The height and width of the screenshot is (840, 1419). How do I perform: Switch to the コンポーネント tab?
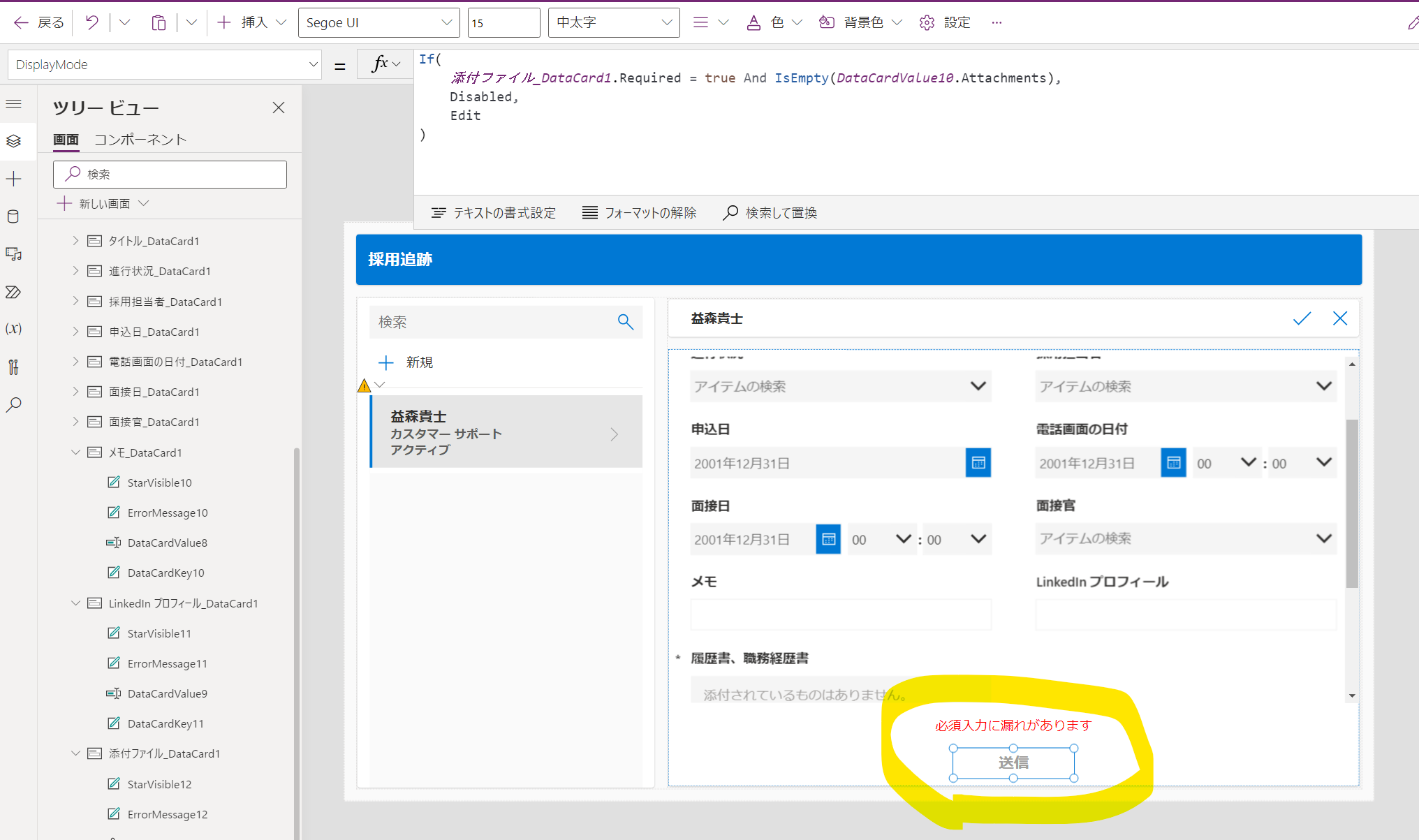point(140,140)
